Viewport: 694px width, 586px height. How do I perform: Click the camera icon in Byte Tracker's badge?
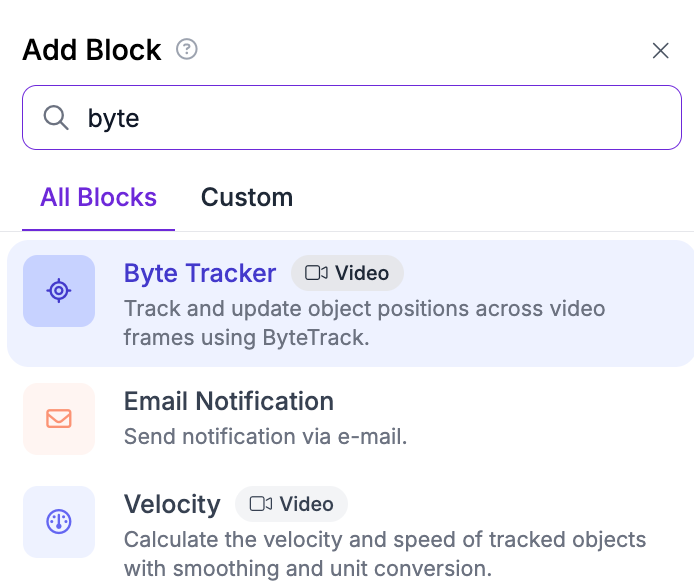[x=317, y=273]
